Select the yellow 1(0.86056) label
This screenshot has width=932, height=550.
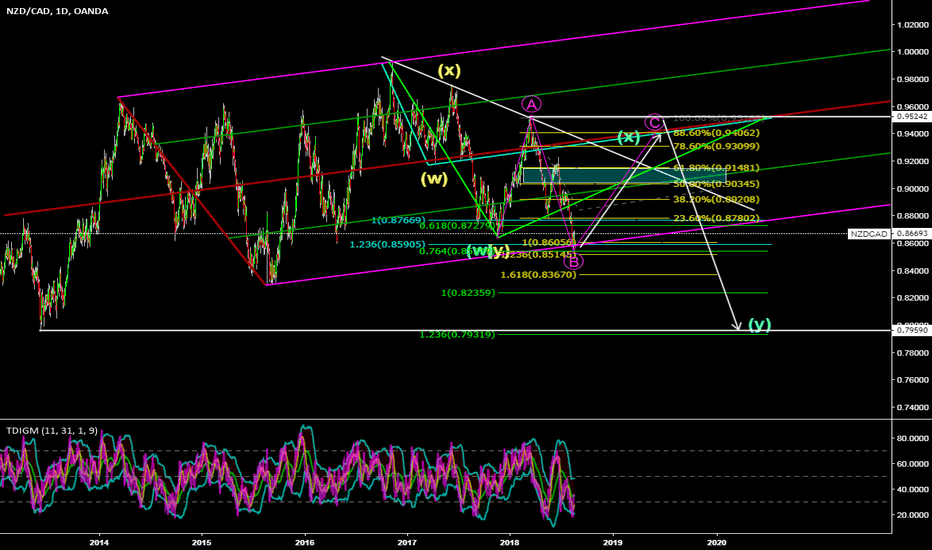[x=549, y=243]
